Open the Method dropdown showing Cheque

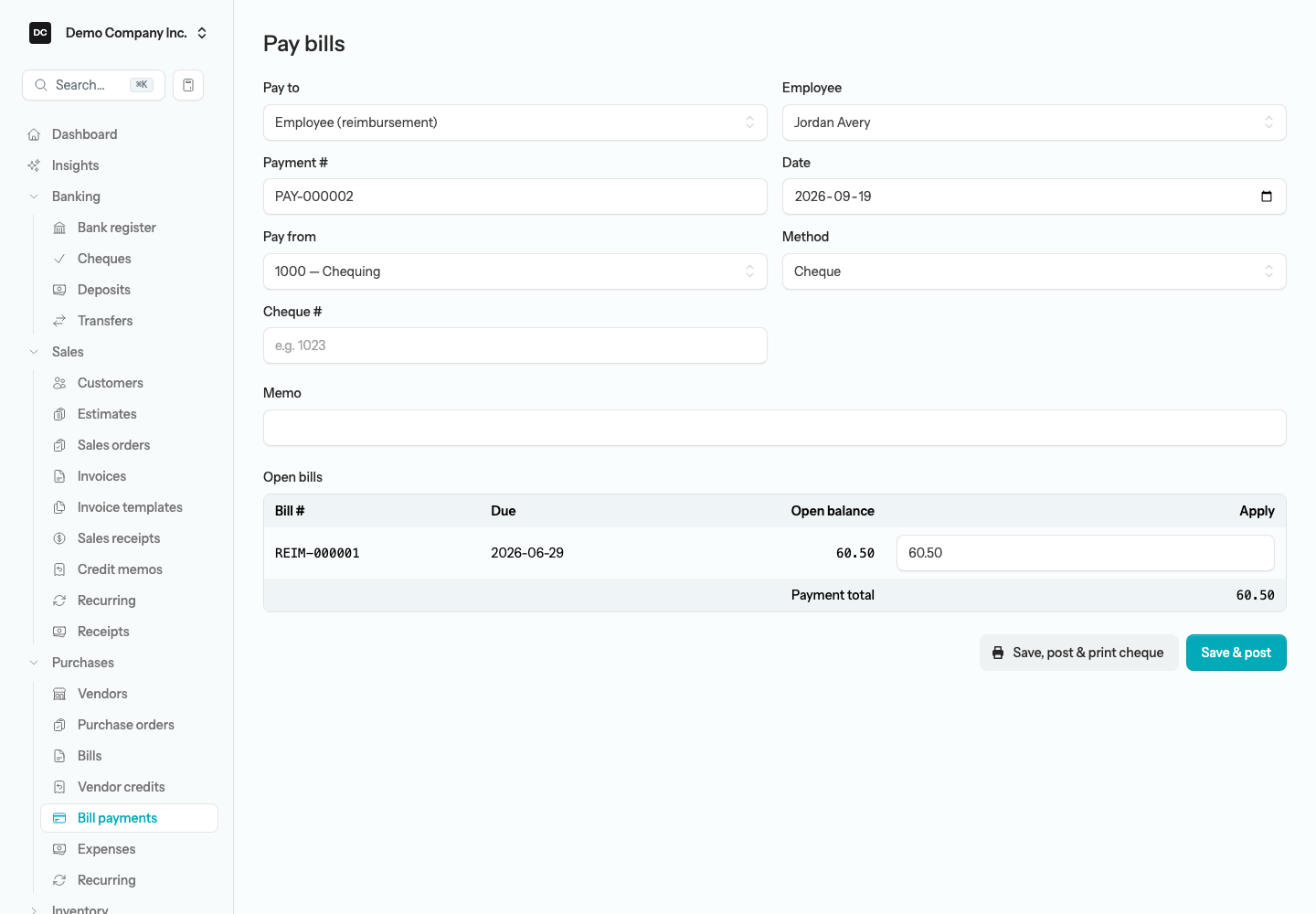point(1035,271)
